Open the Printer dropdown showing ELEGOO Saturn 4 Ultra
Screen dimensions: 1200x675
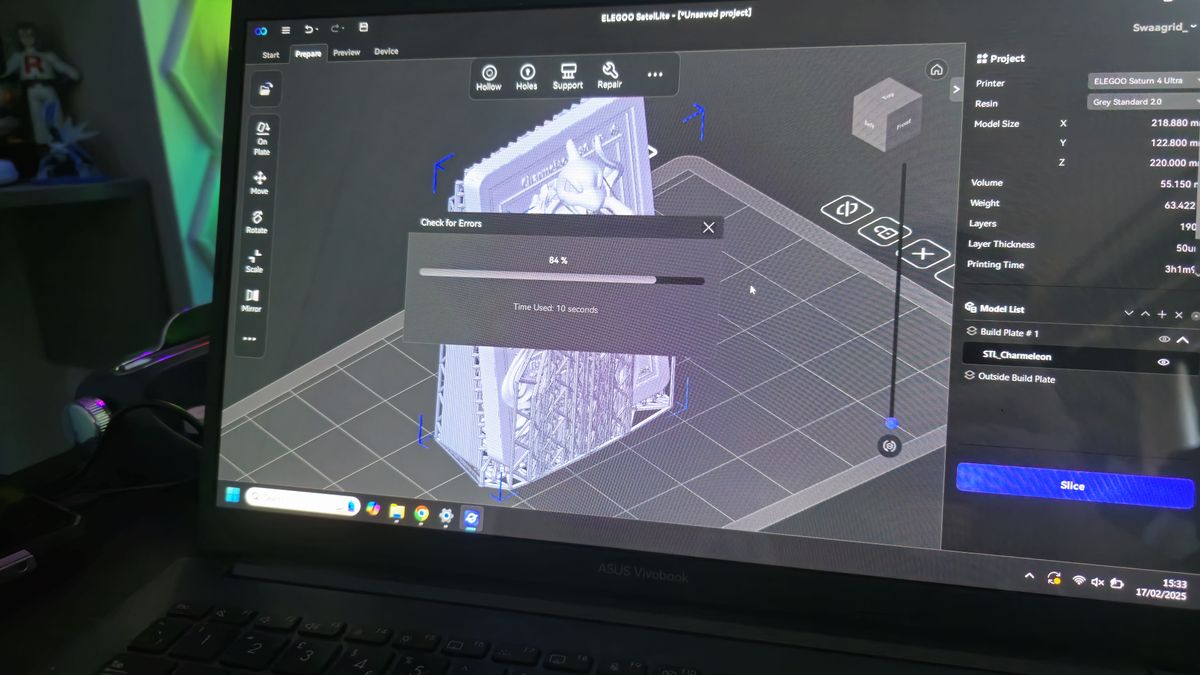[x=1140, y=81]
